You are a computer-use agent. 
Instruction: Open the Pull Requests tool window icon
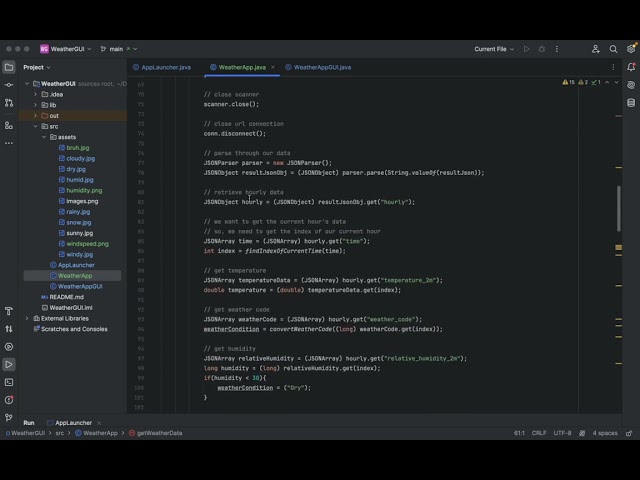coord(9,103)
